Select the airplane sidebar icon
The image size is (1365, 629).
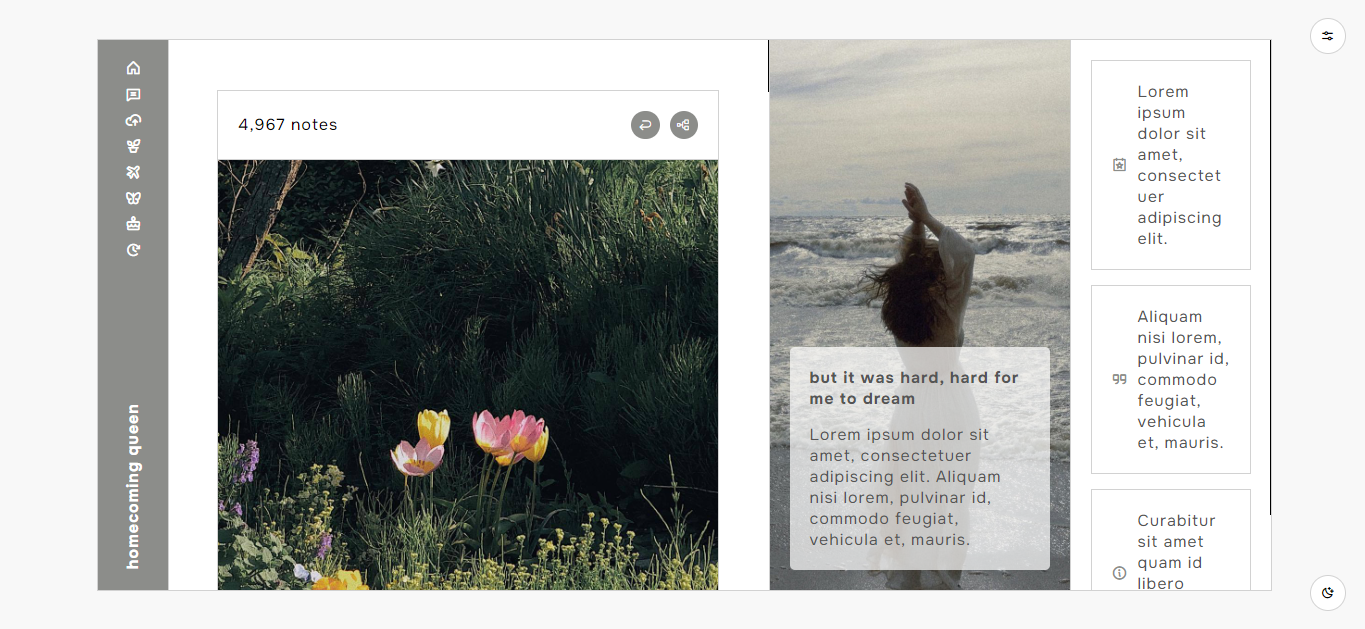tap(133, 172)
